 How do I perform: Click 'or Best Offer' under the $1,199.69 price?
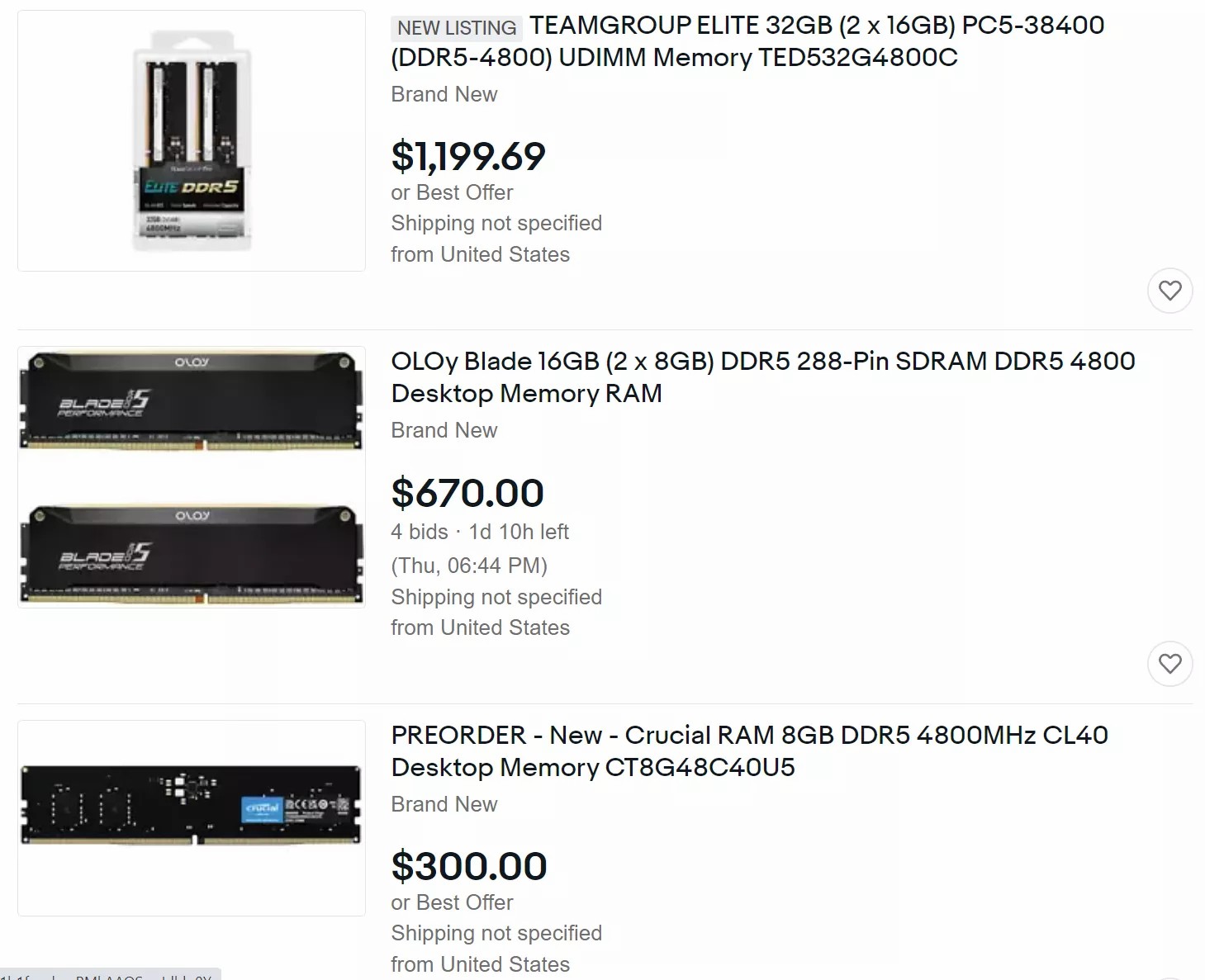452,192
